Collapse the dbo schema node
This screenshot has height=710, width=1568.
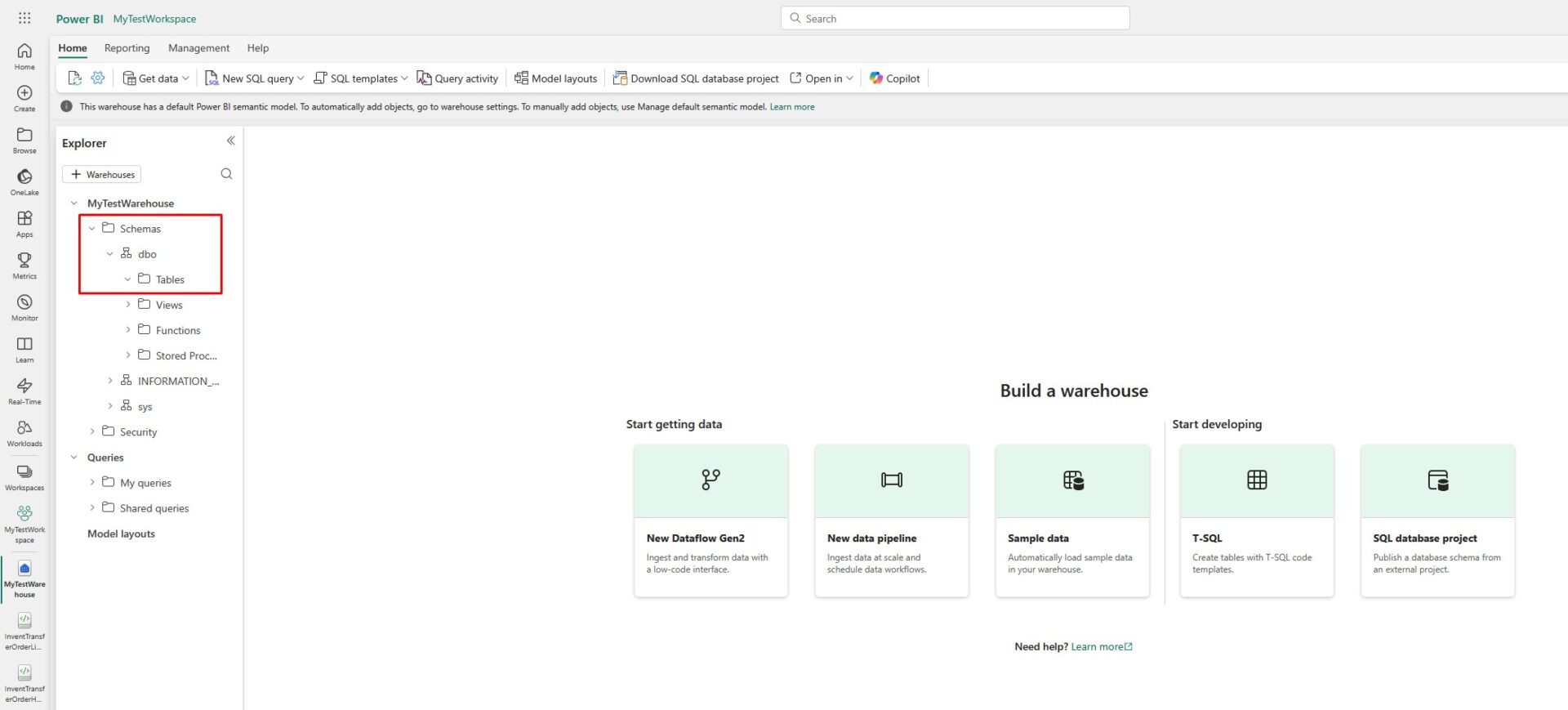click(x=110, y=253)
